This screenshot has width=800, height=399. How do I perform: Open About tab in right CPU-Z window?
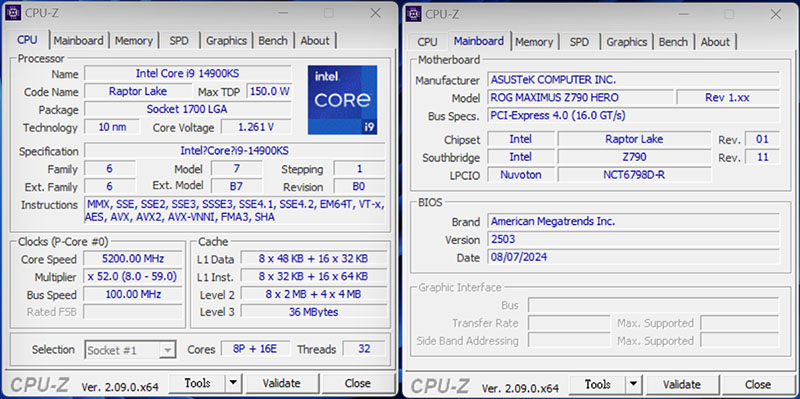tap(715, 41)
